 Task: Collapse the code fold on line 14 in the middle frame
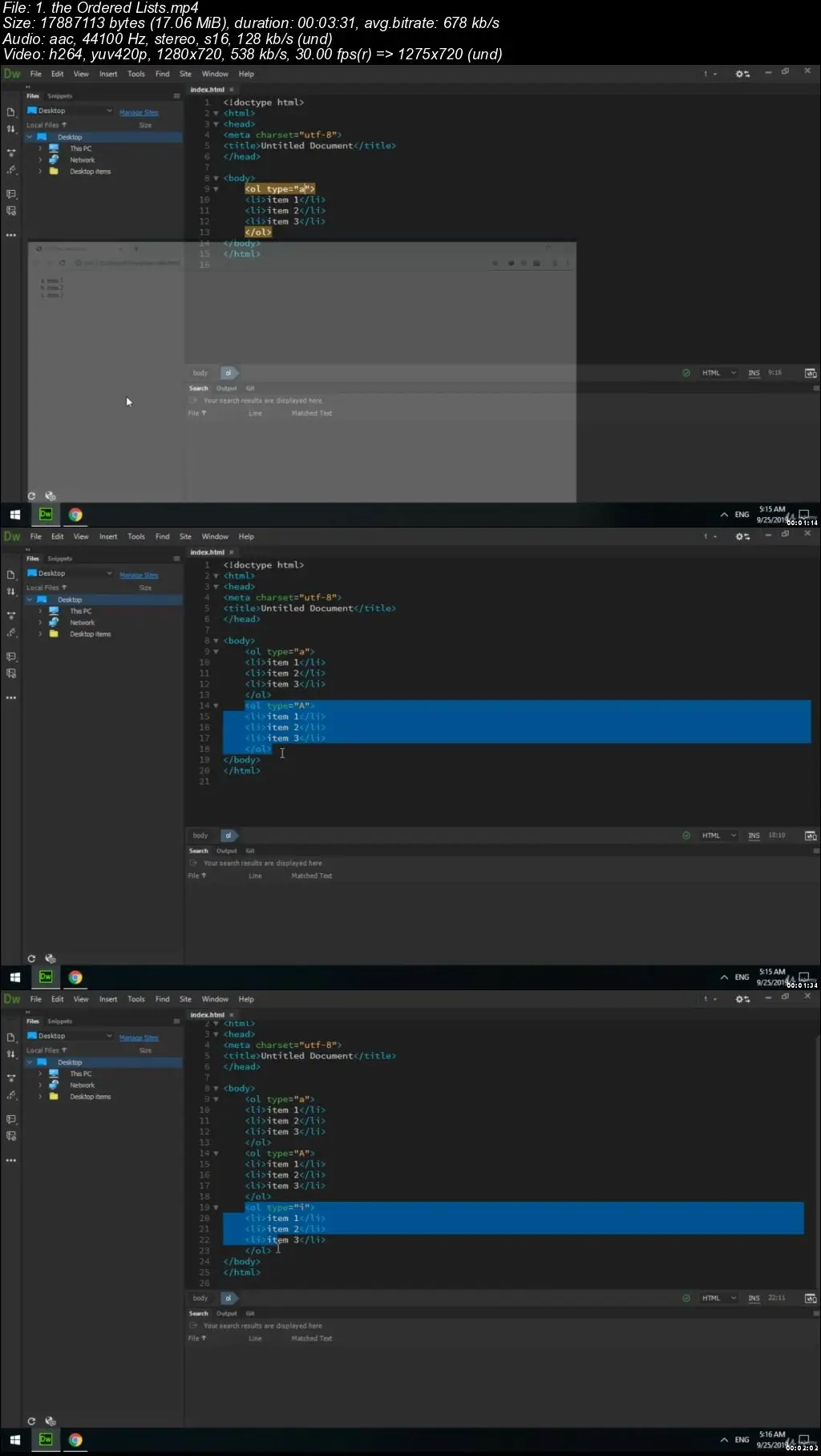[x=216, y=706]
